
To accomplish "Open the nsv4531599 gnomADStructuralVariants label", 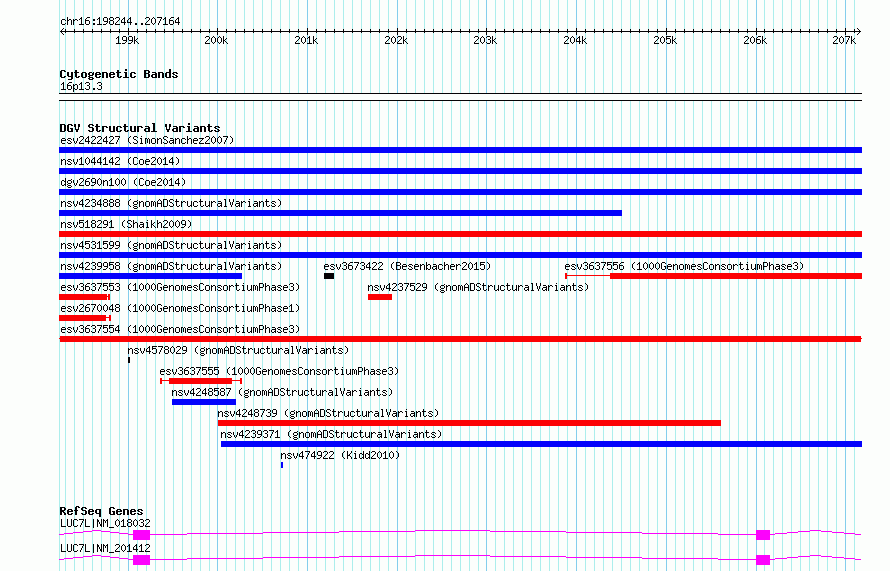I will [x=171, y=245].
